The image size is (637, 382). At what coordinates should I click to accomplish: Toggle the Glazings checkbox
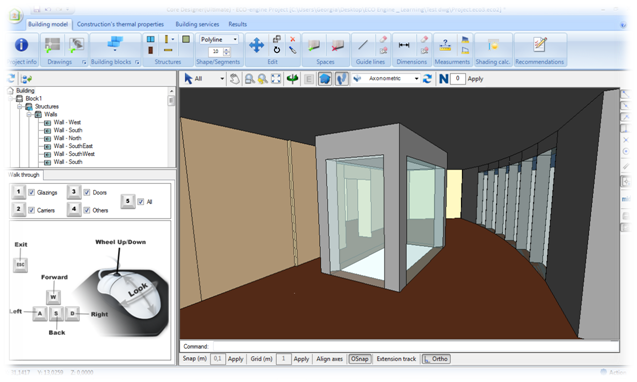[x=32, y=192]
